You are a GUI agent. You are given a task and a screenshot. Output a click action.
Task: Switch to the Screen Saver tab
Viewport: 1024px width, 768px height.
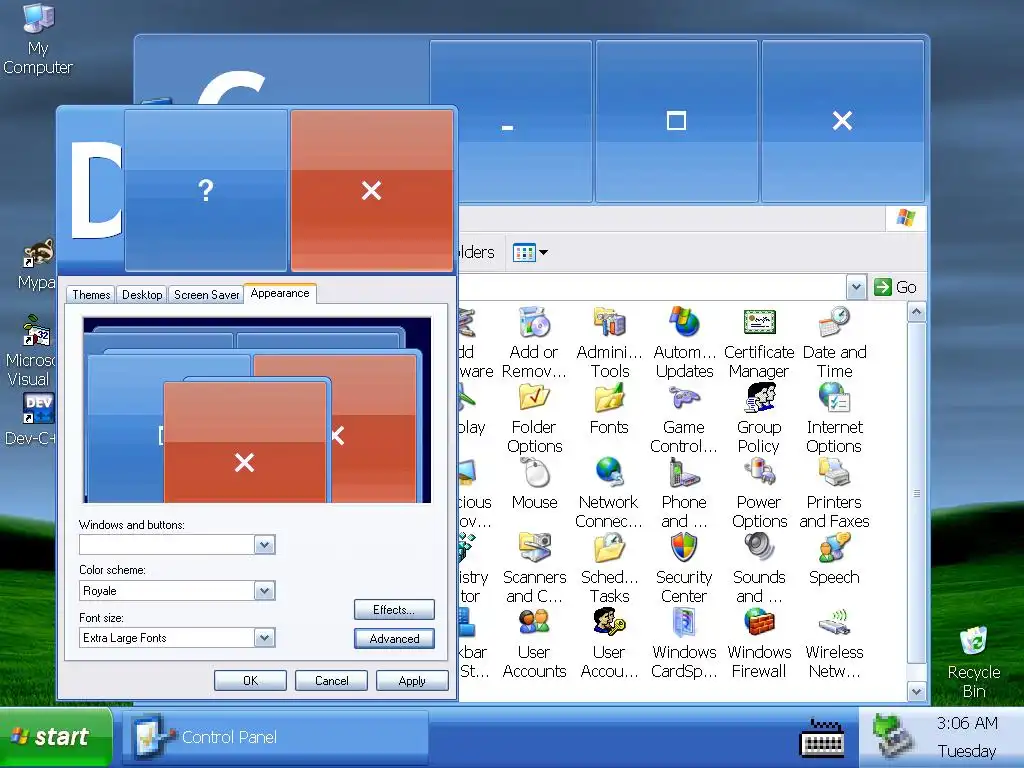tap(206, 295)
